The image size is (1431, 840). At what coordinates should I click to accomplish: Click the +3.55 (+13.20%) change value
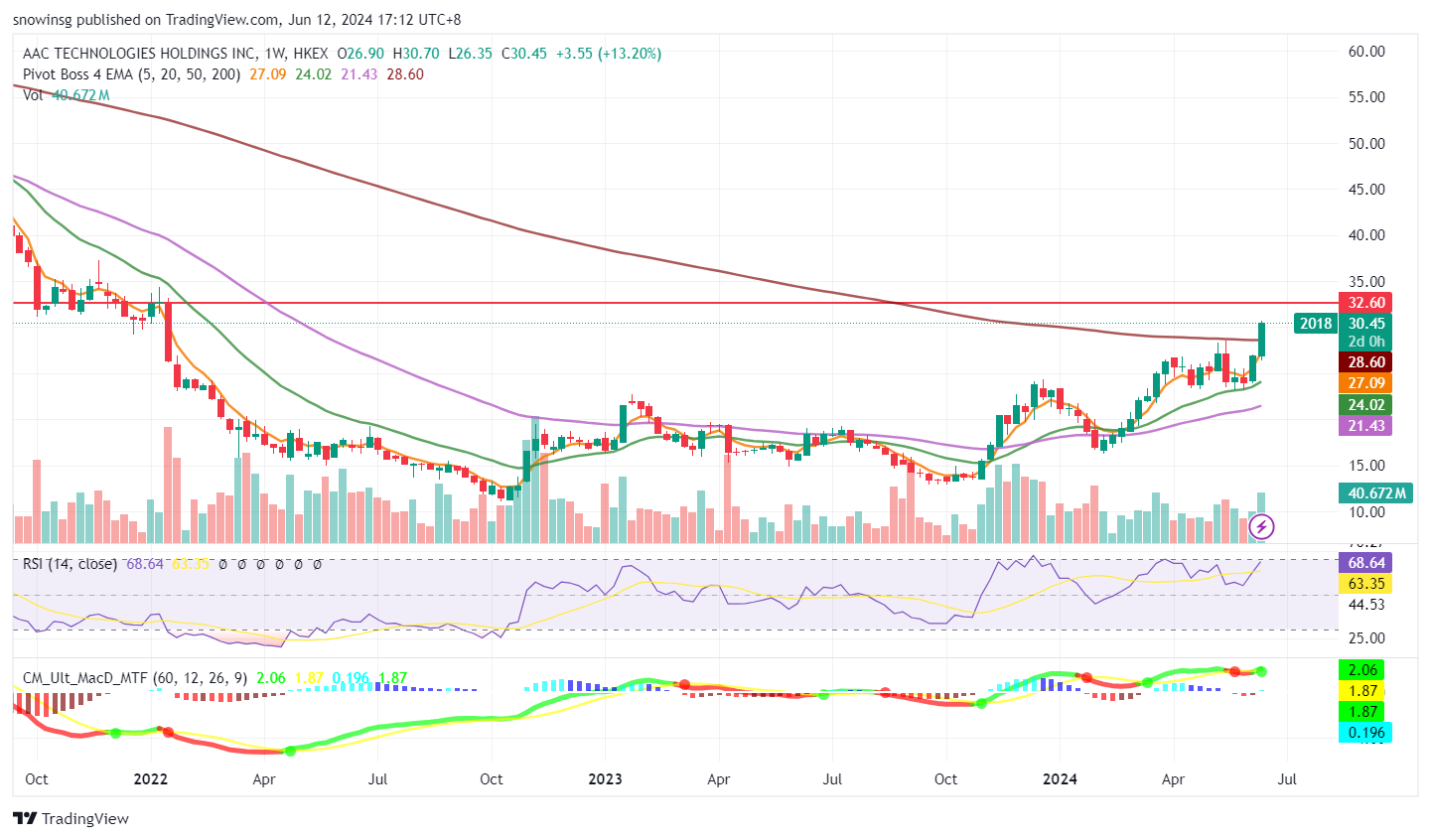tap(607, 54)
